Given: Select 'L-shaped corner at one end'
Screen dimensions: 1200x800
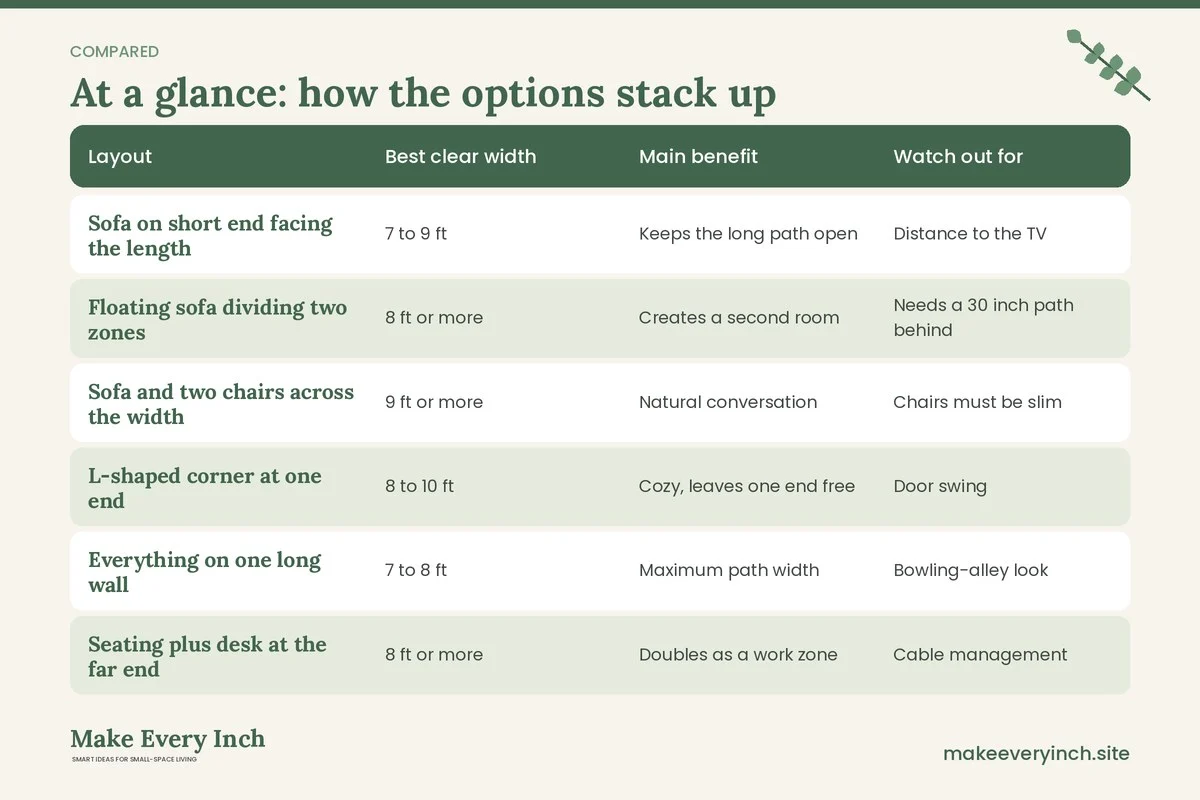Looking at the screenshot, I should pos(205,487).
